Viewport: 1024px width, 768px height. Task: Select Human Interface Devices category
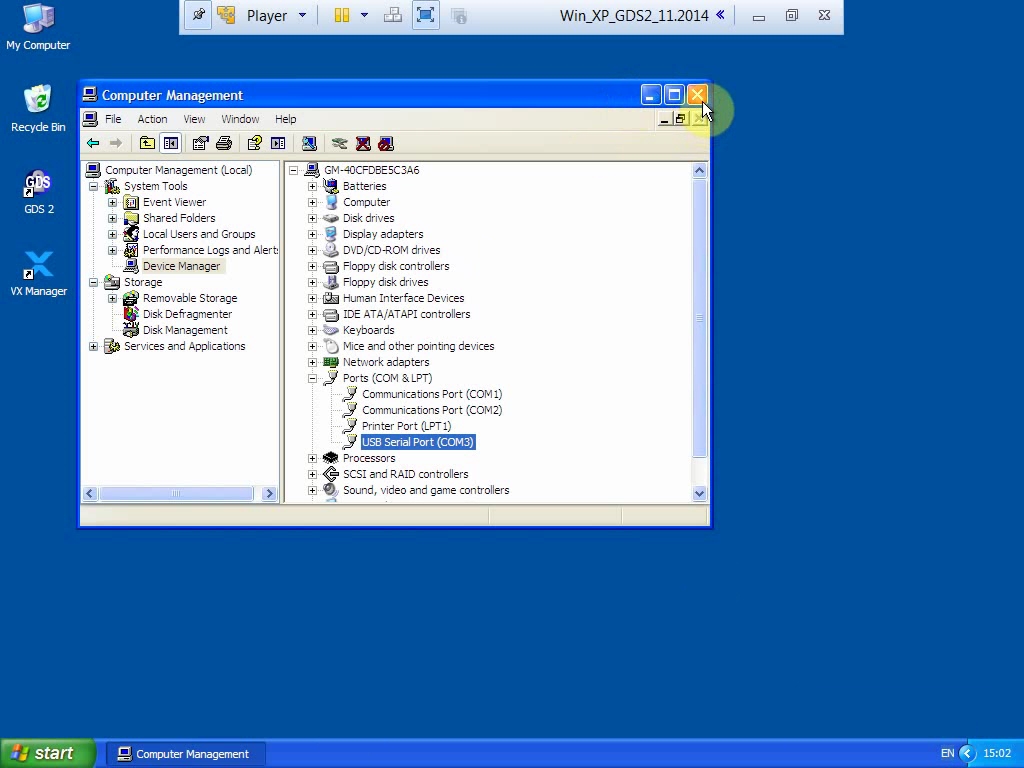click(404, 298)
